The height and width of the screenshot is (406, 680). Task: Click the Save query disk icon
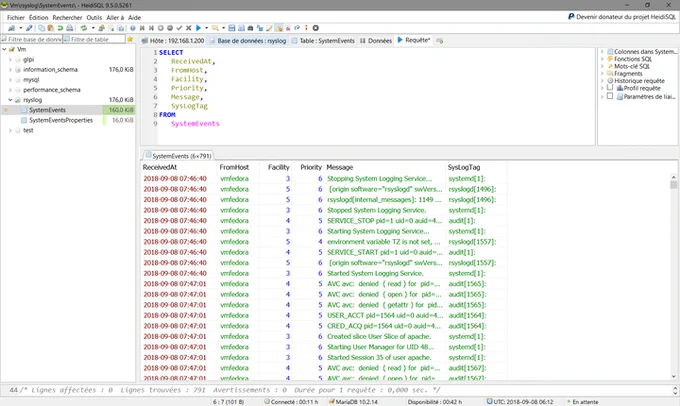click(x=232, y=28)
